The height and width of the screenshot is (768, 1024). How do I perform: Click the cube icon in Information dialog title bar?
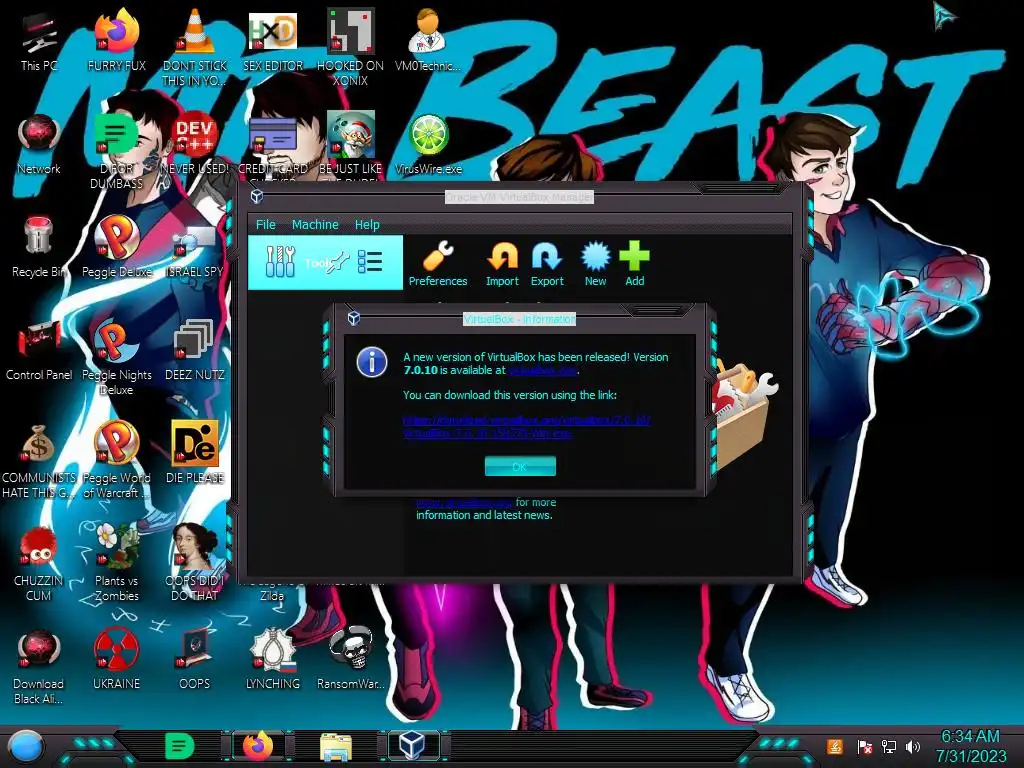[354, 318]
